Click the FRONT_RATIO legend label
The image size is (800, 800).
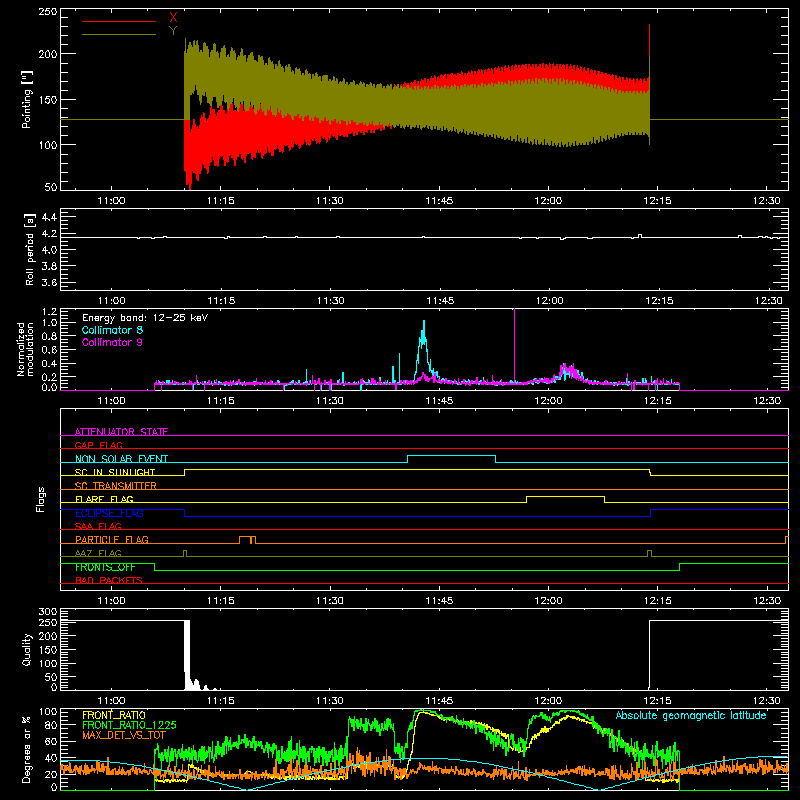[x=114, y=715]
